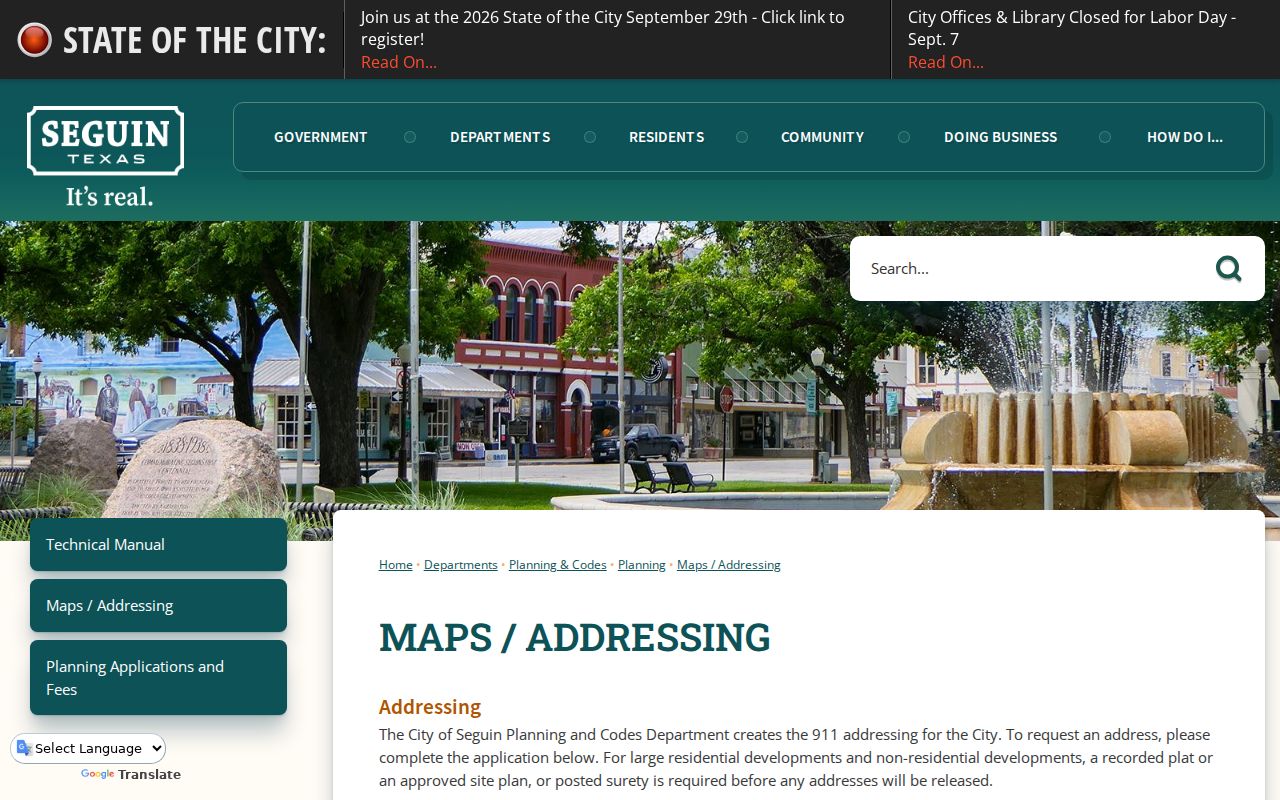Open the Government menu
This screenshot has width=1280, height=800.
320,137
